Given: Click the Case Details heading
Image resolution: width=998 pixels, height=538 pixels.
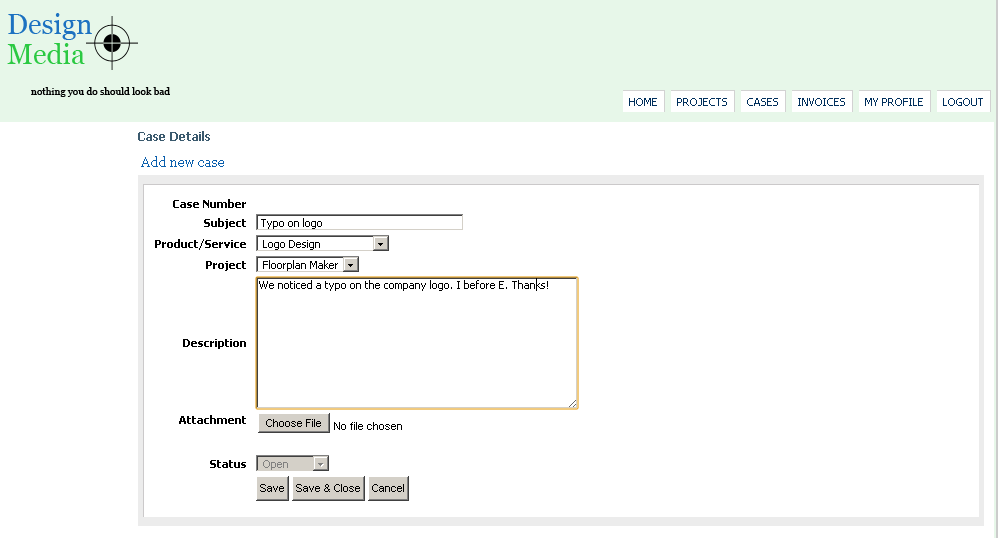Looking at the screenshot, I should [174, 136].
